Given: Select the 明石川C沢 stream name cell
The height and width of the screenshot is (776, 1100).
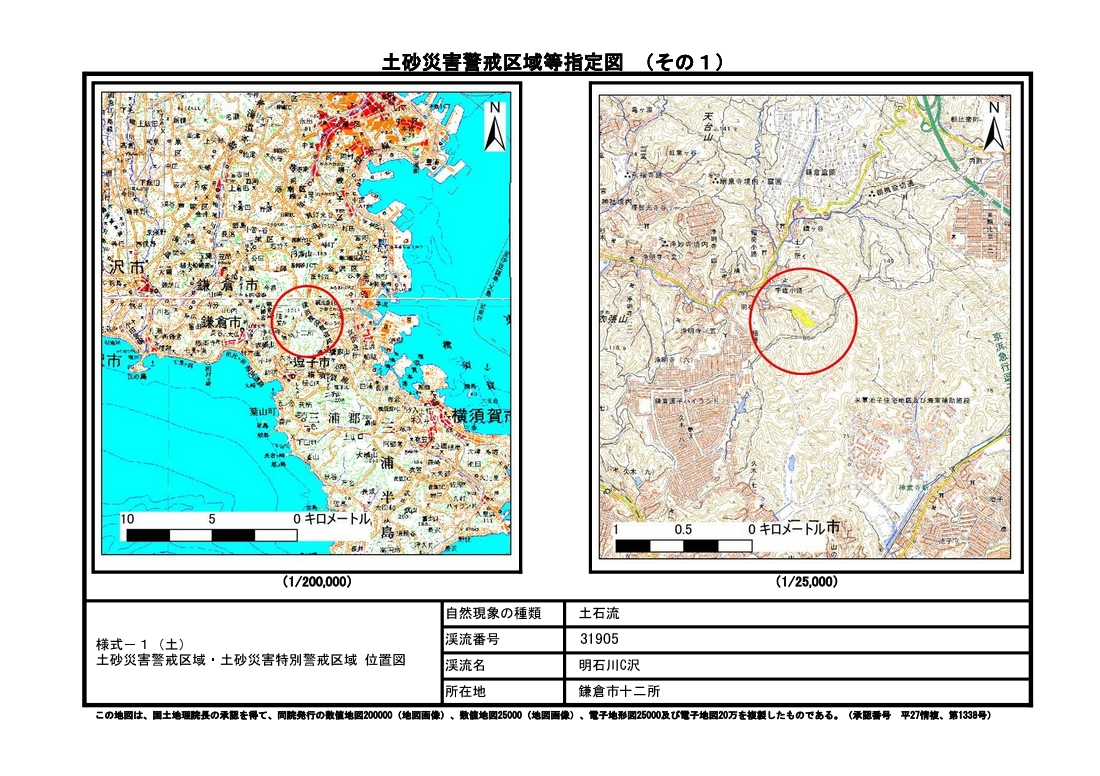Looking at the screenshot, I should pyautogui.click(x=797, y=666).
